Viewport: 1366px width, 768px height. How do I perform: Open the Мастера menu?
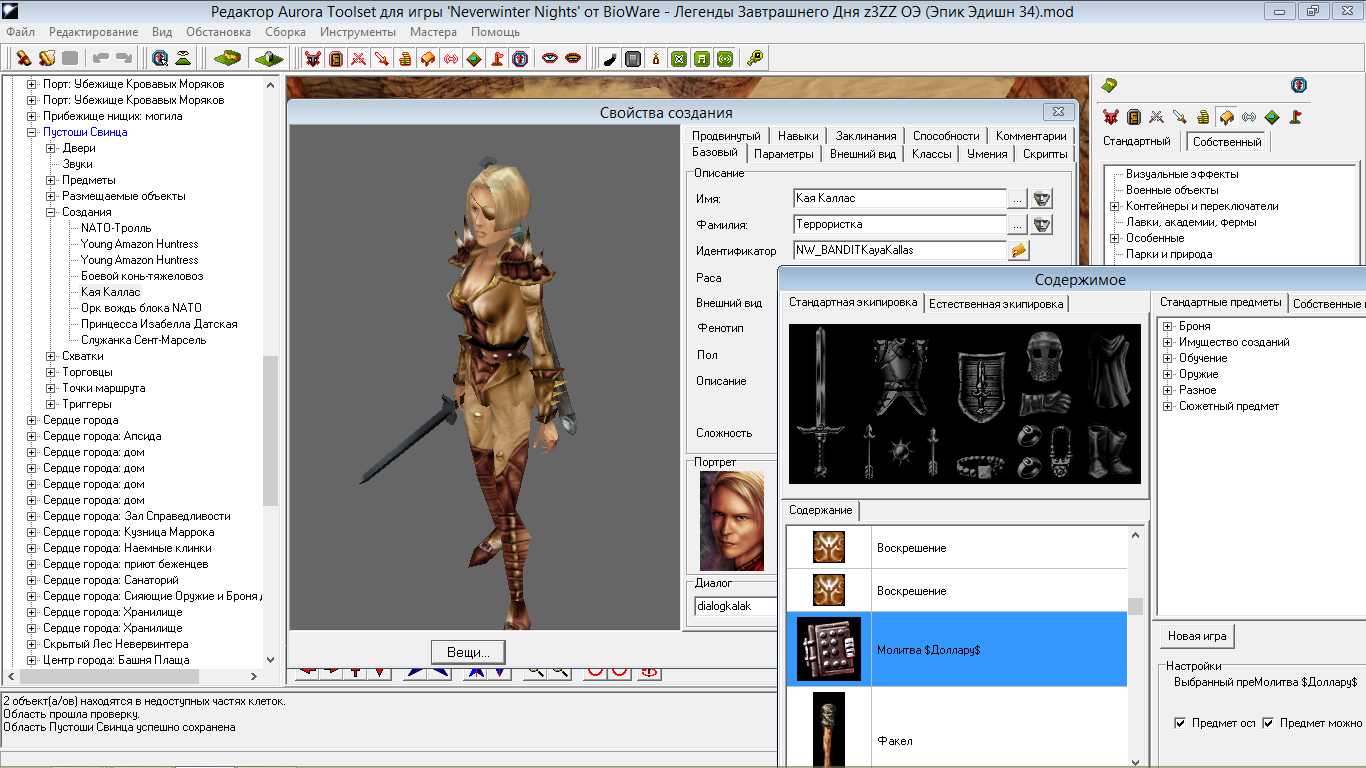(x=433, y=32)
